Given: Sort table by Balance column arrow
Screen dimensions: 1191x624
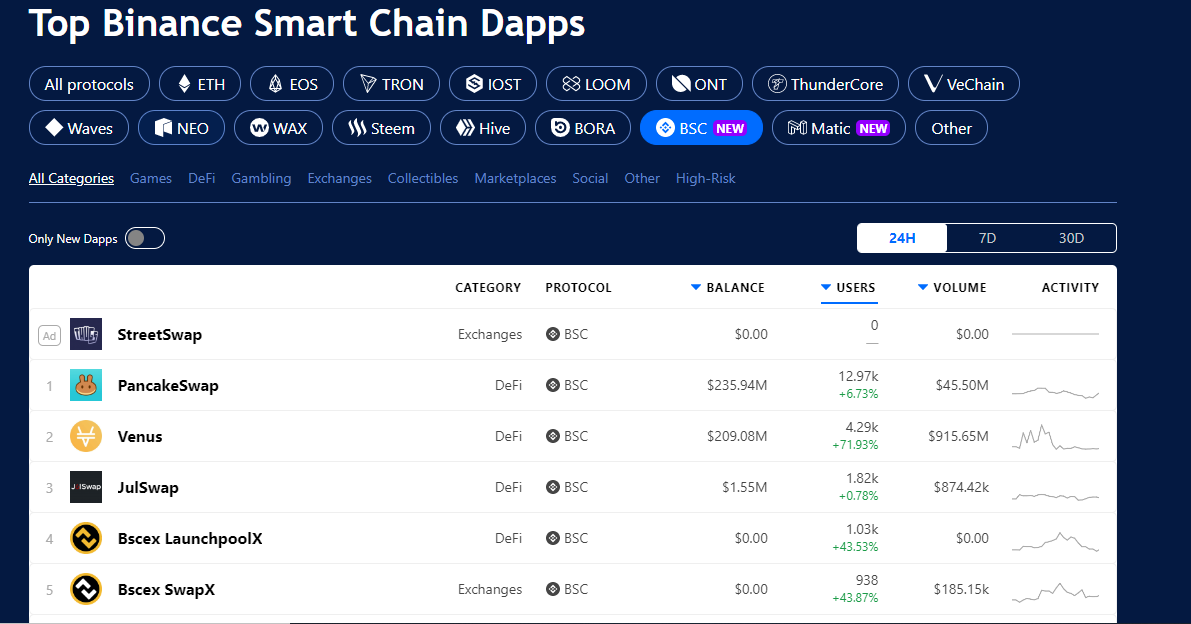Looking at the screenshot, I should [x=695, y=288].
